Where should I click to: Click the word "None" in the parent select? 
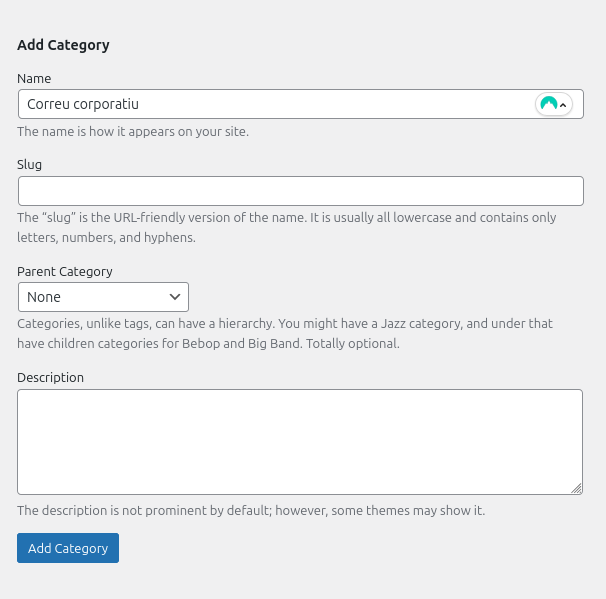44,297
